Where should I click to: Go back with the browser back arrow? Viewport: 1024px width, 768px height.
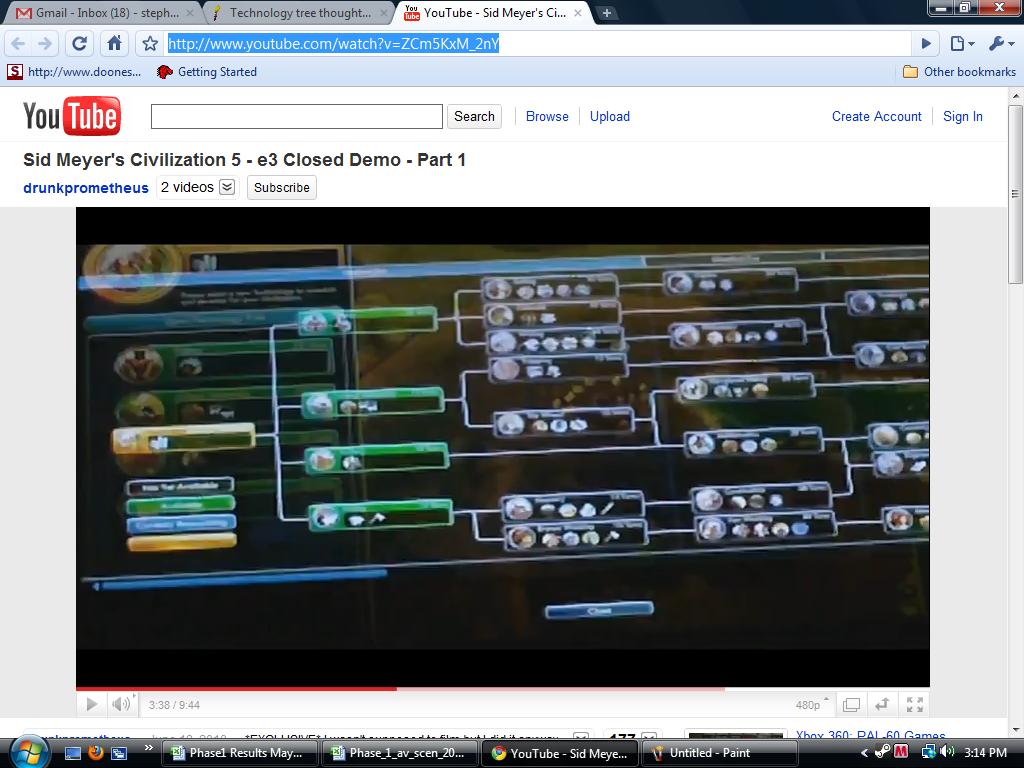point(18,44)
